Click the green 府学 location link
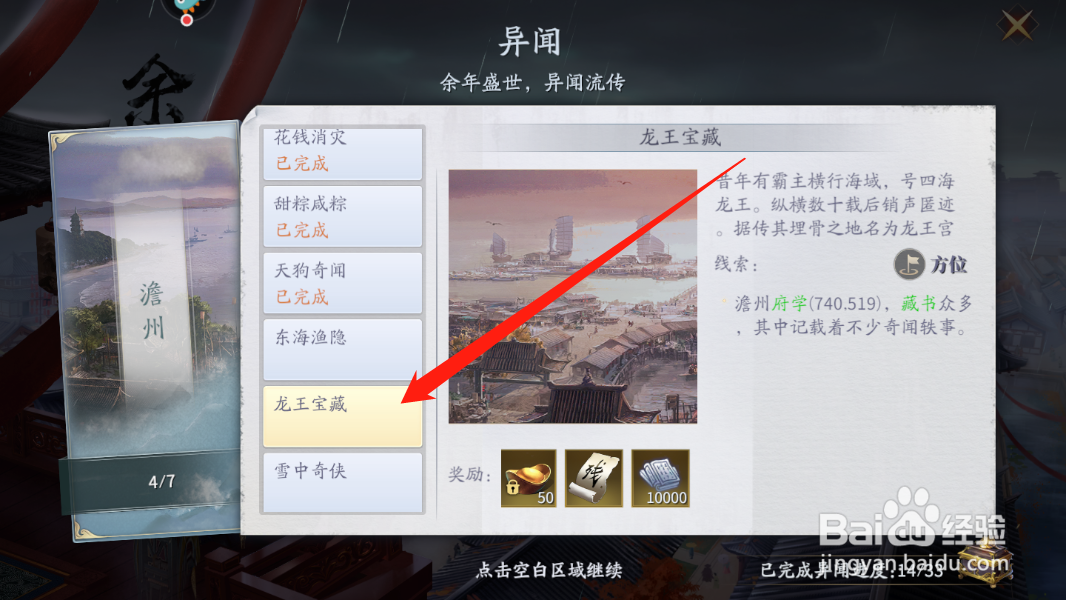Image resolution: width=1066 pixels, height=600 pixels. 789,303
